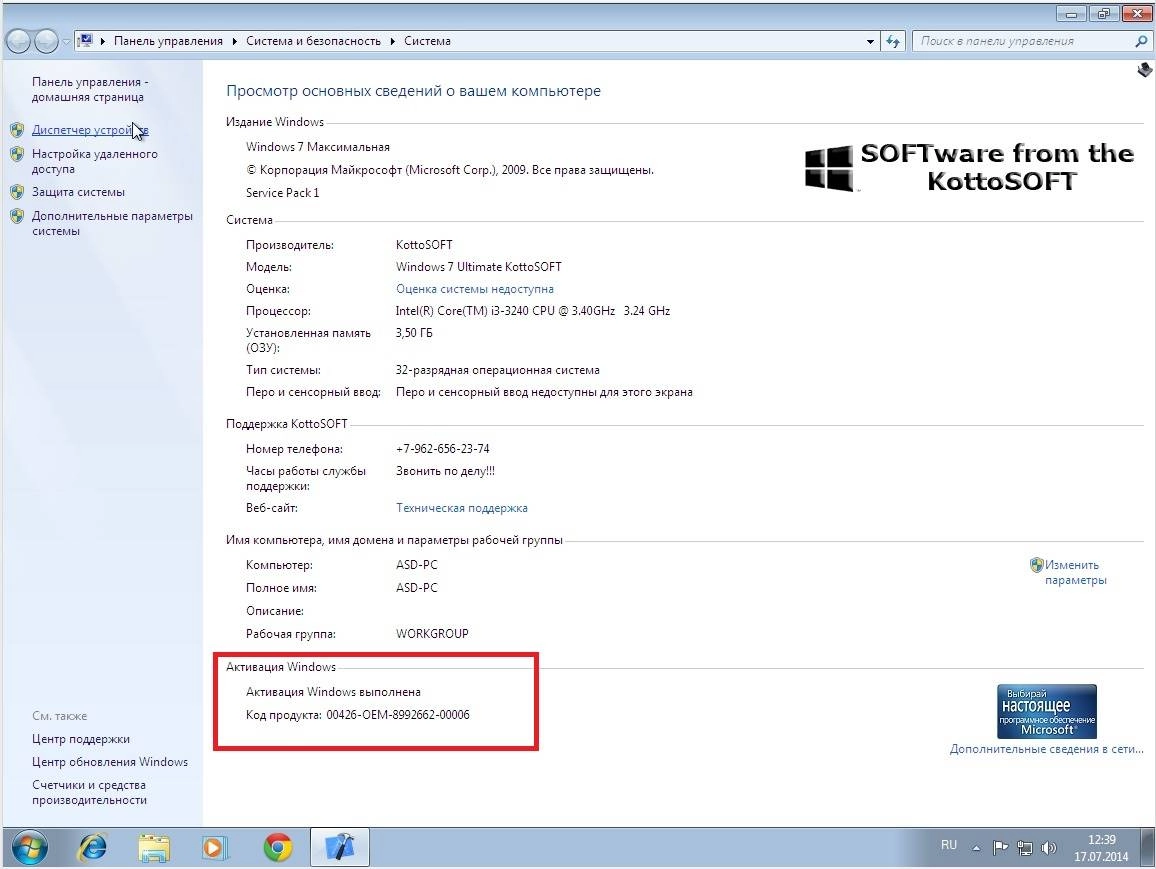The image size is (1156, 869).
Task: Launch Internet Explorer from taskbar
Action: pyautogui.click(x=91, y=848)
